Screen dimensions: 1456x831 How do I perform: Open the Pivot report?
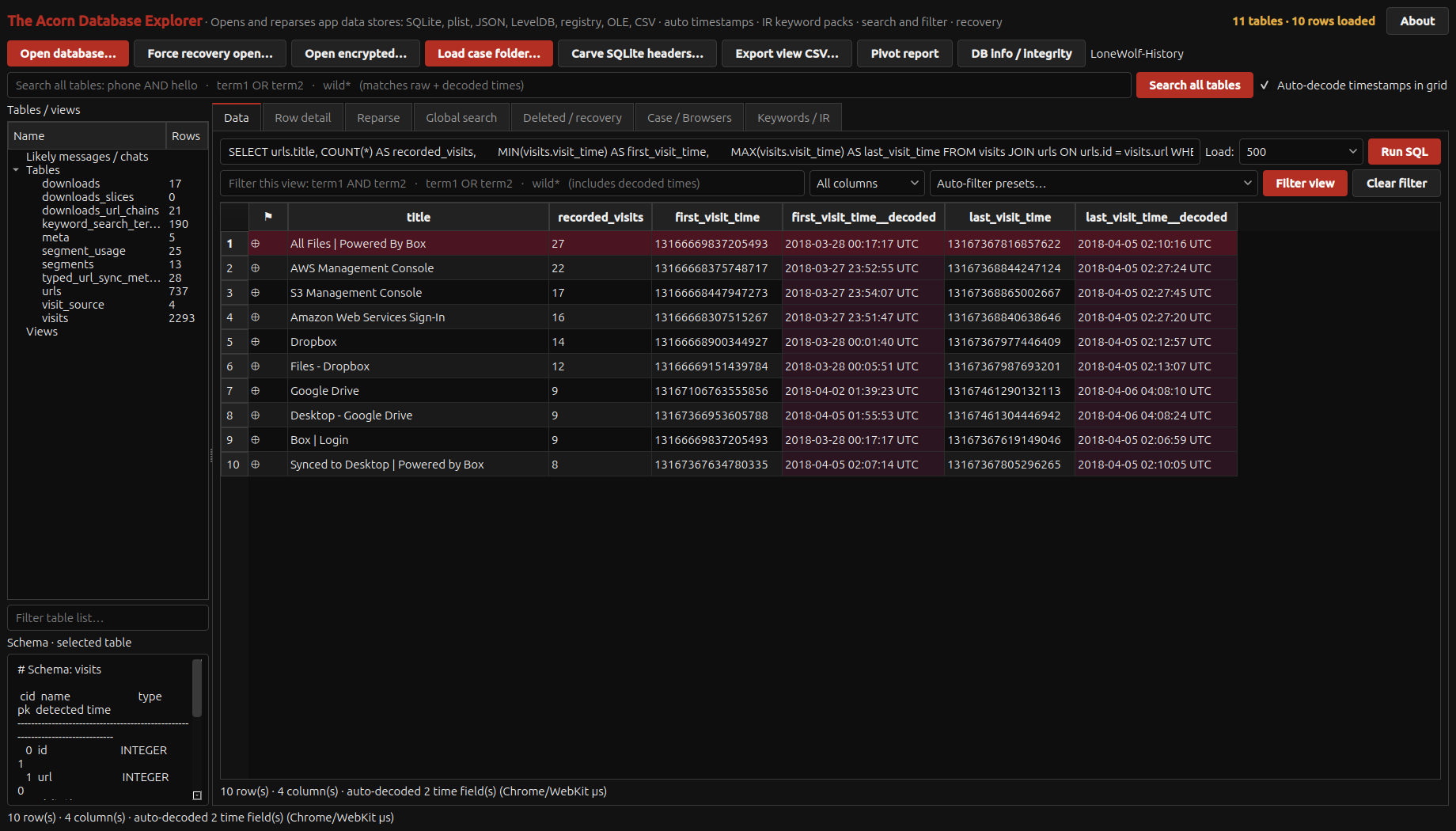click(x=904, y=54)
